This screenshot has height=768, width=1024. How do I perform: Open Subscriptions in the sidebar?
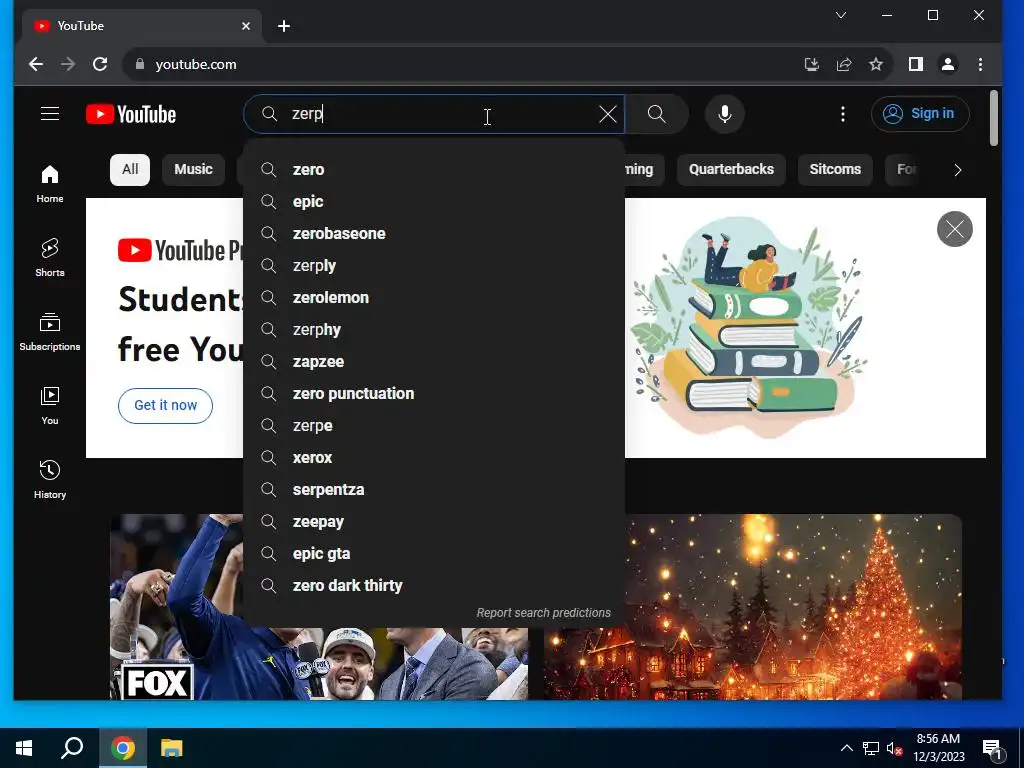(50, 332)
